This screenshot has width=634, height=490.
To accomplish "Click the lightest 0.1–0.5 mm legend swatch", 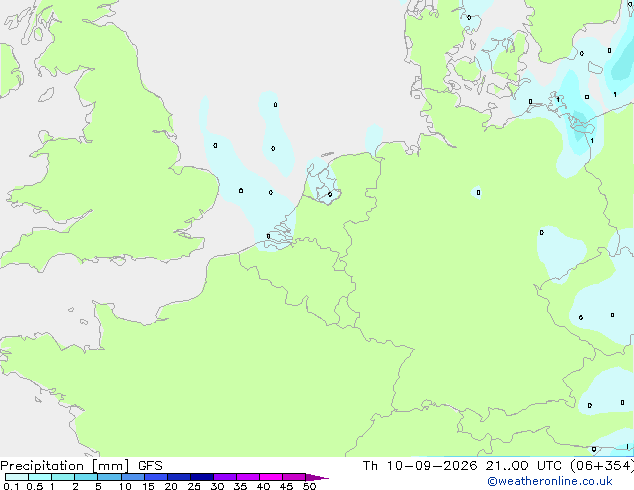I will (17, 477).
